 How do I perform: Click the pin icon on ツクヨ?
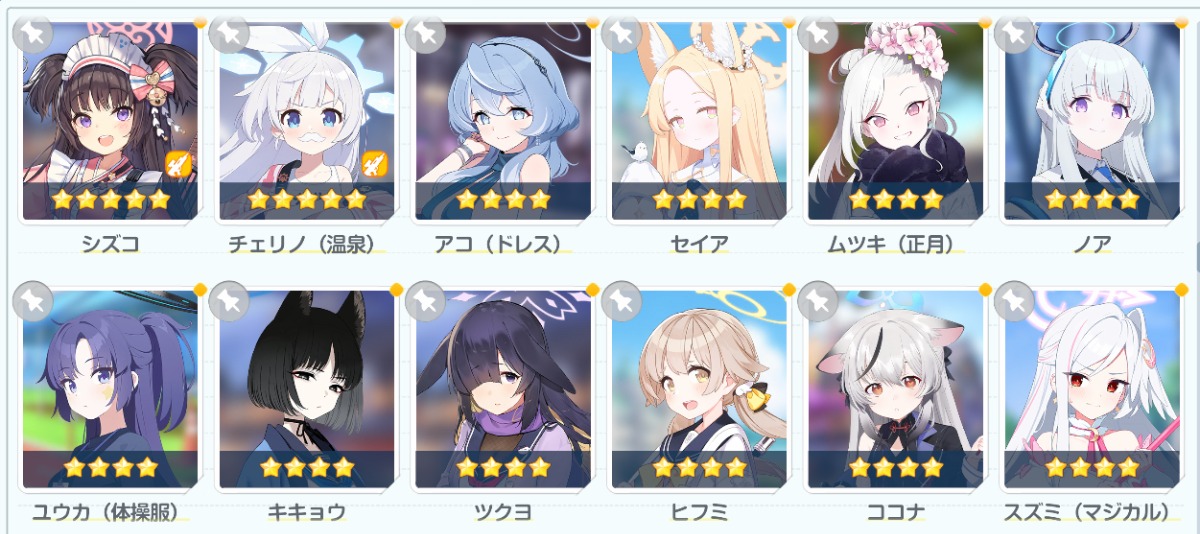coord(425,301)
